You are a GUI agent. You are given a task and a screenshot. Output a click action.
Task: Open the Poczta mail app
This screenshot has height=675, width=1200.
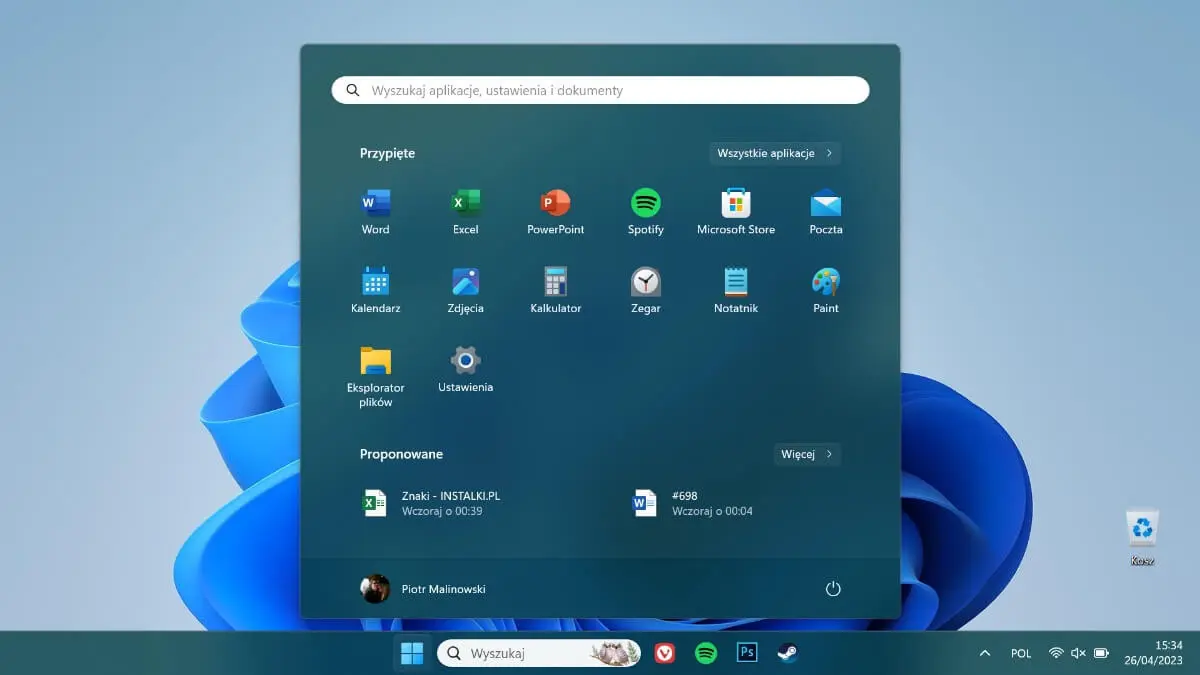click(825, 205)
